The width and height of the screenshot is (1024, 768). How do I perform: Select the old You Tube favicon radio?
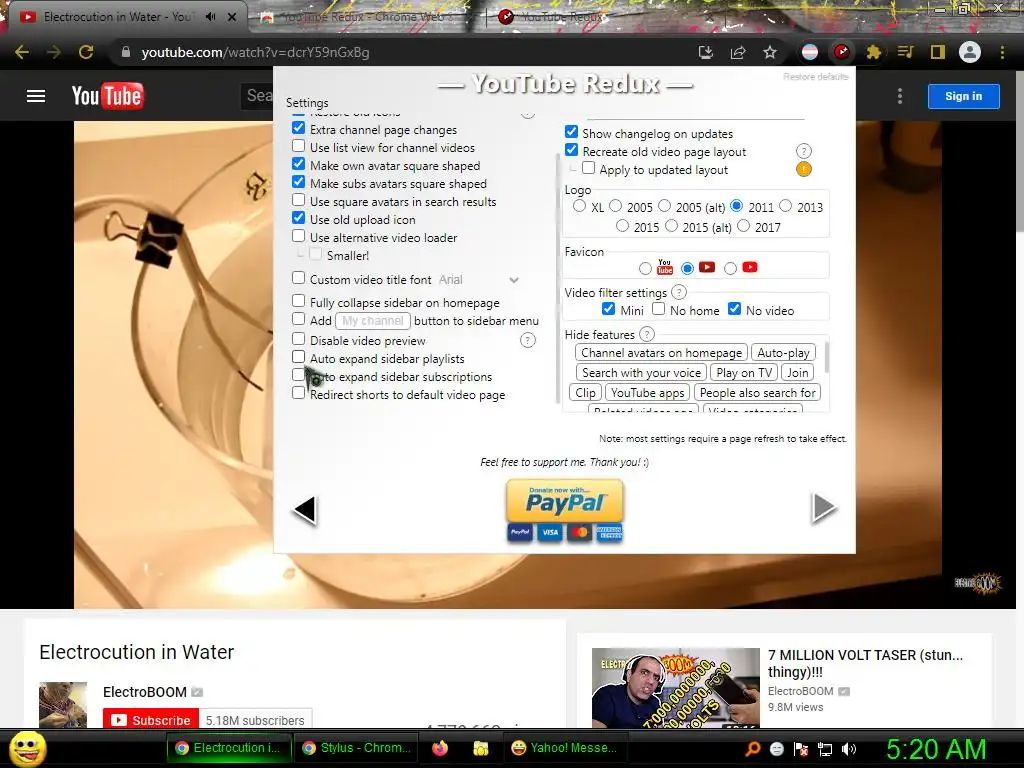pos(645,268)
